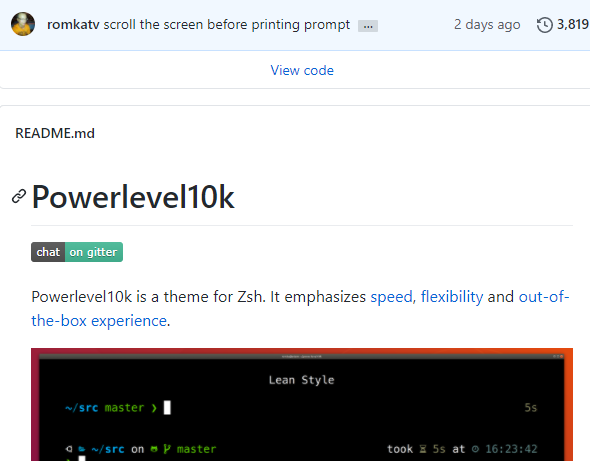Click the 'View code' link
The width and height of the screenshot is (590, 461).
click(x=302, y=70)
